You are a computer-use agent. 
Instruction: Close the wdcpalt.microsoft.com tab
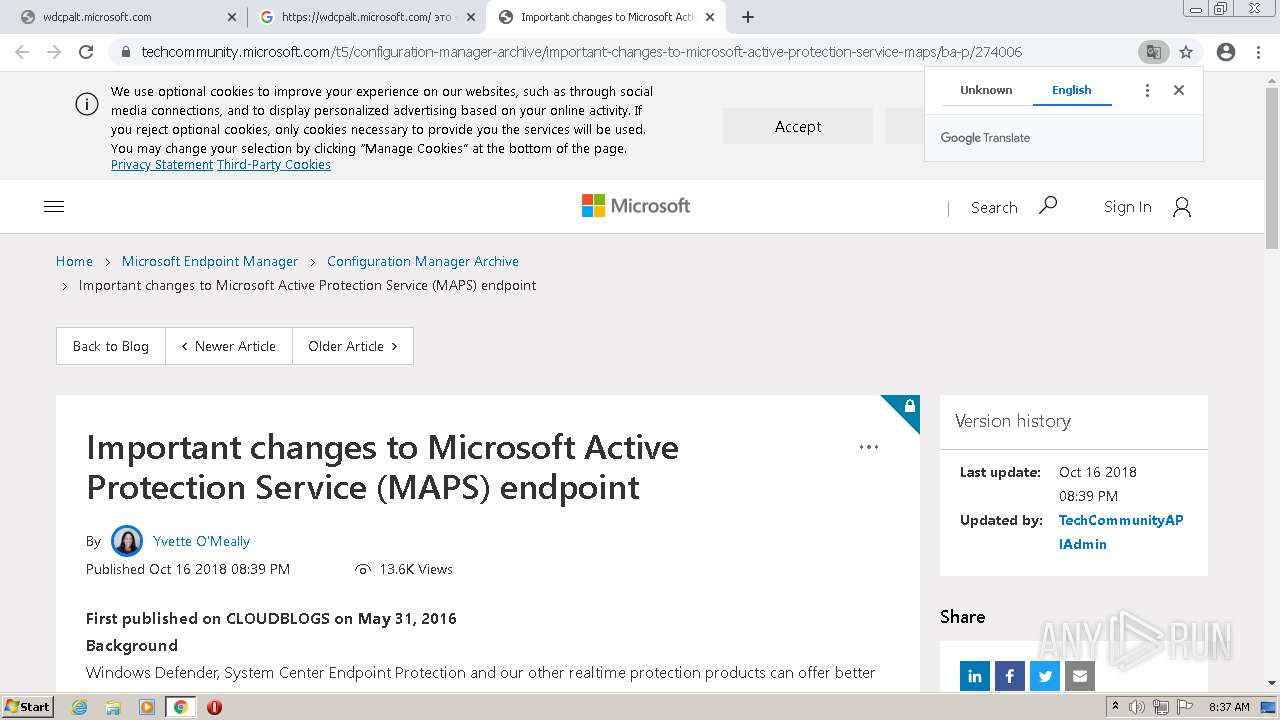[x=232, y=17]
